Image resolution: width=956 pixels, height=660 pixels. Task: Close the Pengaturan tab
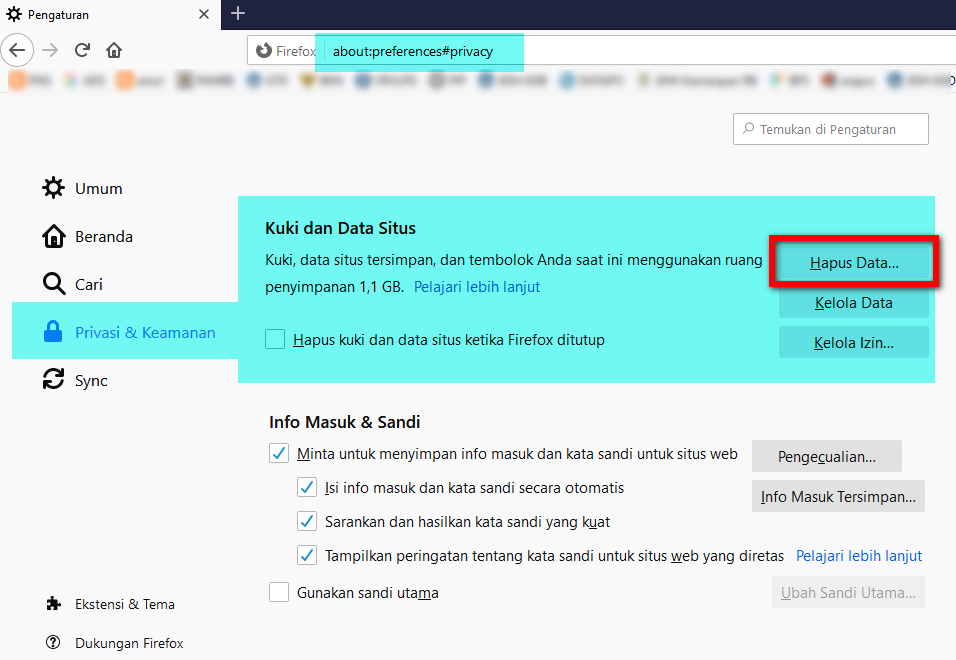204,14
